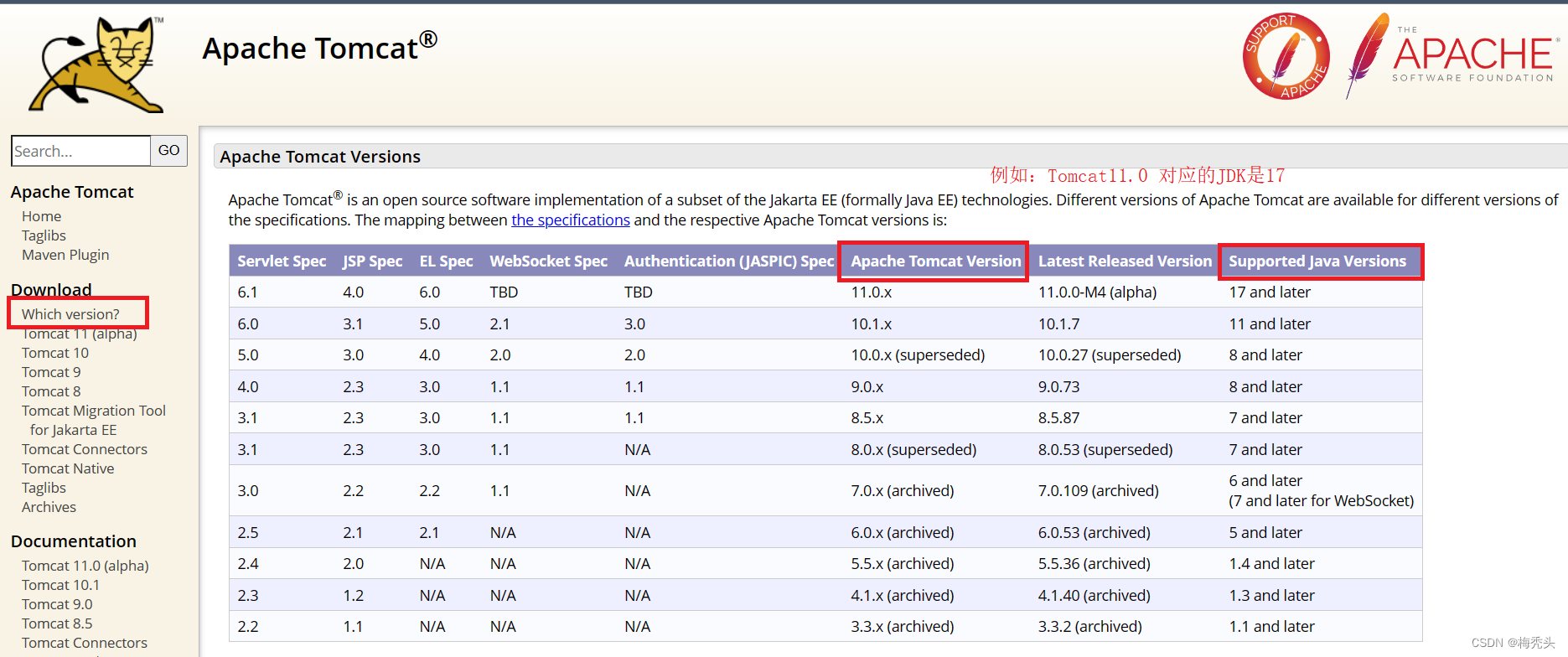This screenshot has width=1568, height=657.
Task: Click the Tomcat cat logo
Action: click(96, 65)
